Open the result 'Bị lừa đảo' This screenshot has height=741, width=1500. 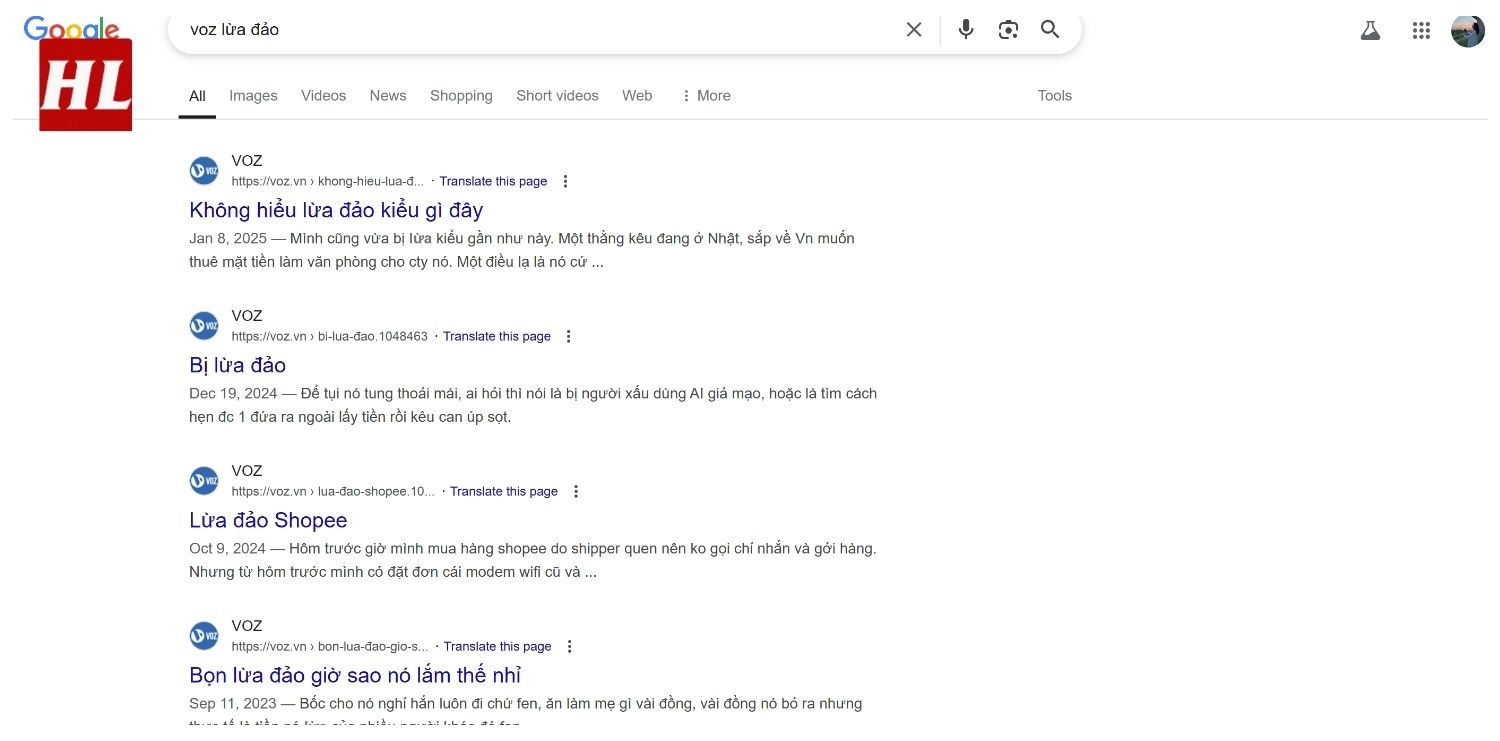(237, 365)
